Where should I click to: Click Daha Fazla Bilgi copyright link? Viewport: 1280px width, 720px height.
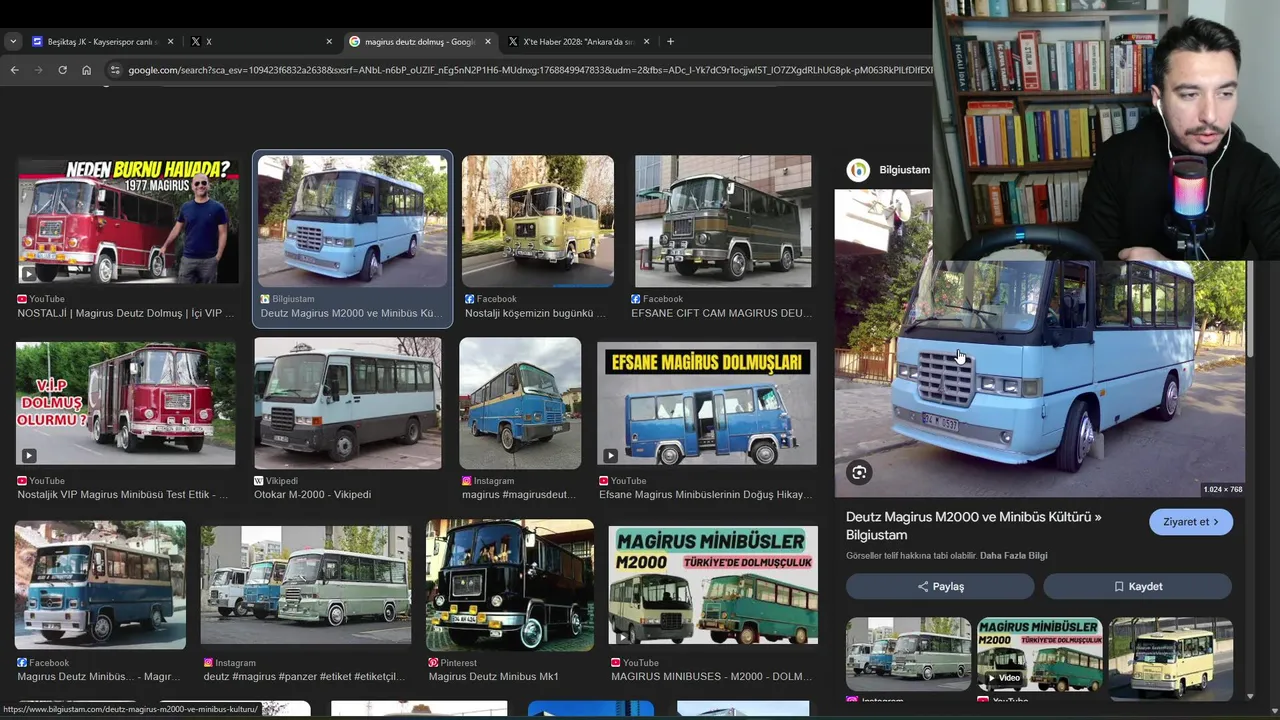1014,555
